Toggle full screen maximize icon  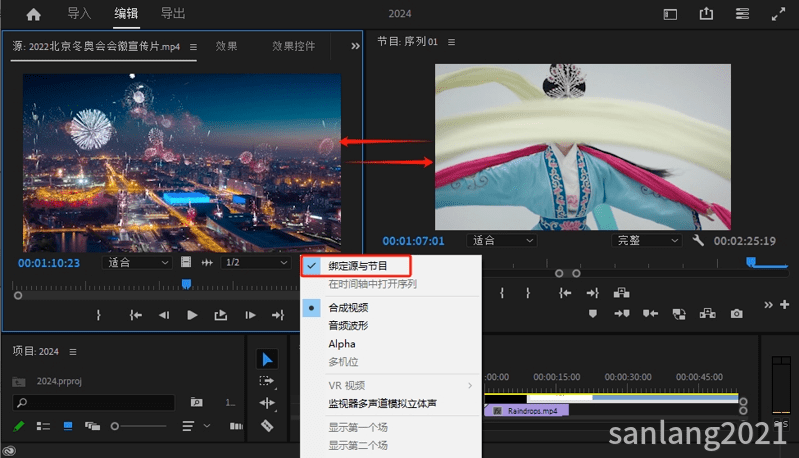tap(778, 14)
